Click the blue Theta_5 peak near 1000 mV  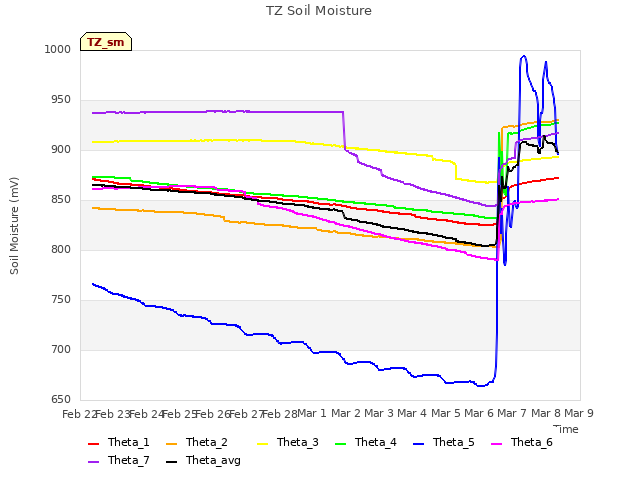(x=524, y=56)
